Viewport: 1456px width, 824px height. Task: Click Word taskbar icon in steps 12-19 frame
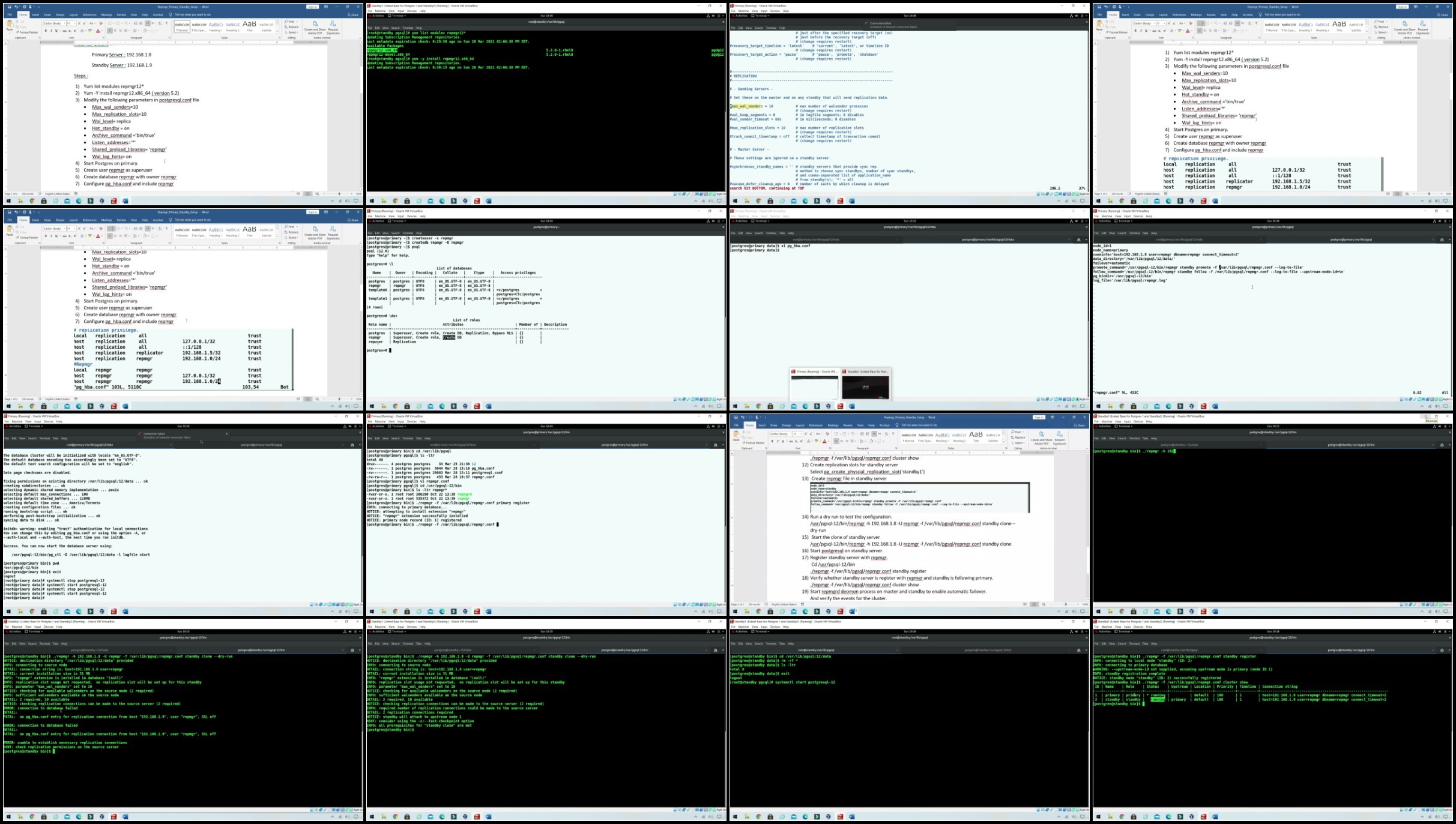(x=852, y=612)
